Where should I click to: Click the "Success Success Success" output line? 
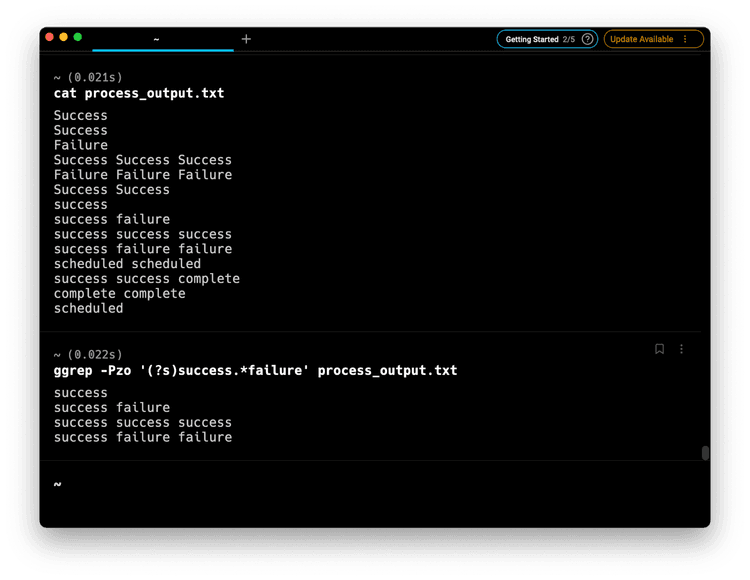click(x=142, y=160)
